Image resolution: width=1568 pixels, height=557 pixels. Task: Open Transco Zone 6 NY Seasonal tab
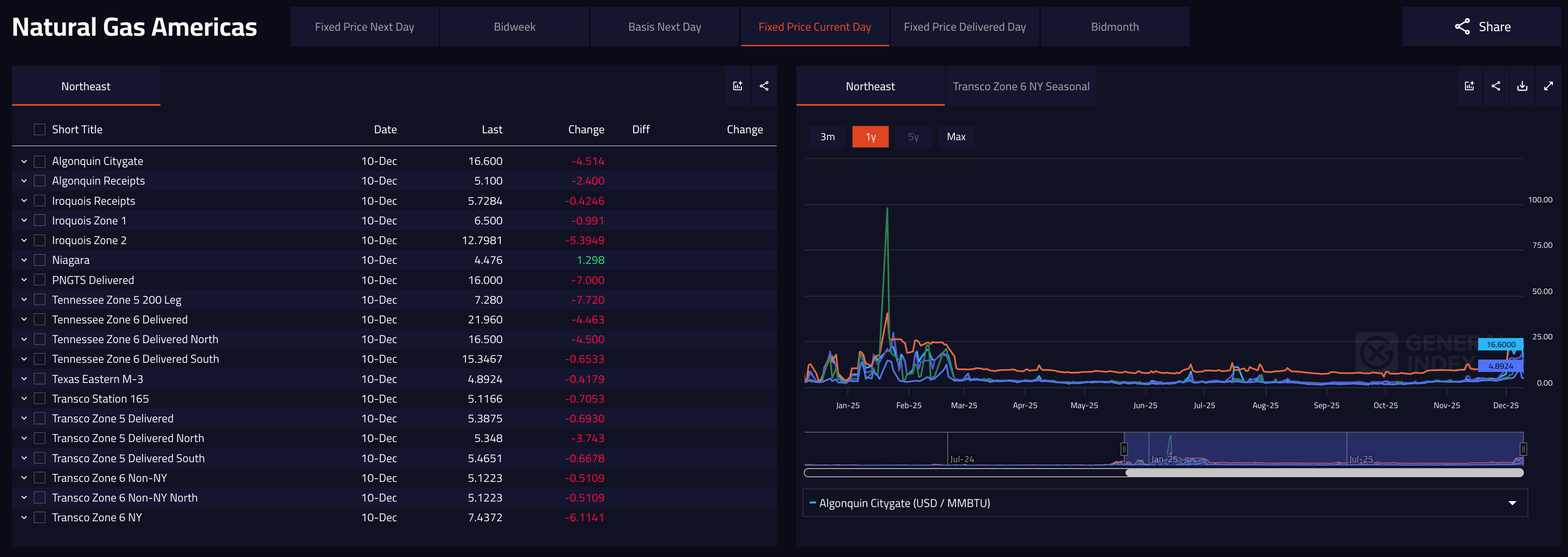(x=1020, y=87)
